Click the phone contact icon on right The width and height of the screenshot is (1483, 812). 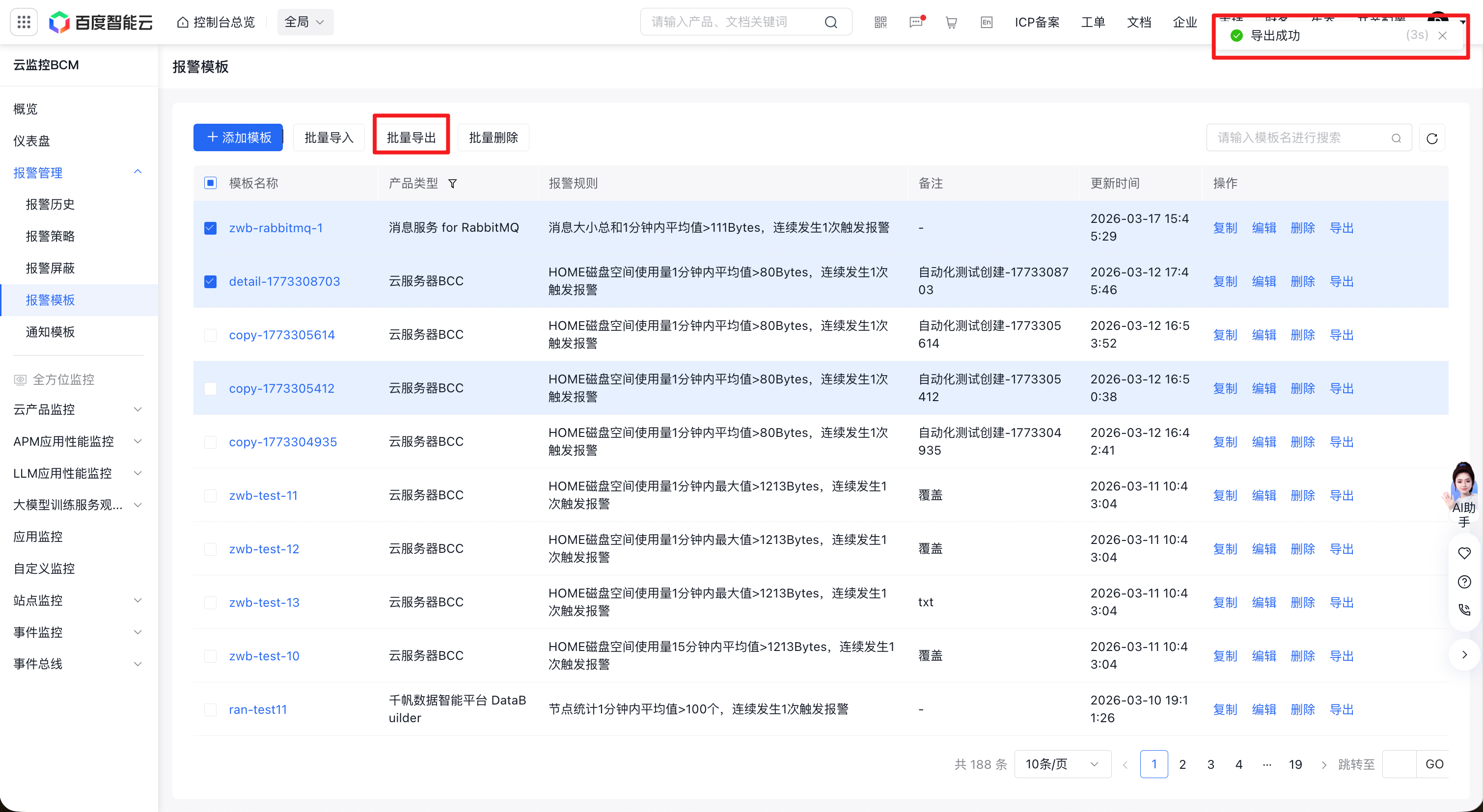(x=1464, y=609)
